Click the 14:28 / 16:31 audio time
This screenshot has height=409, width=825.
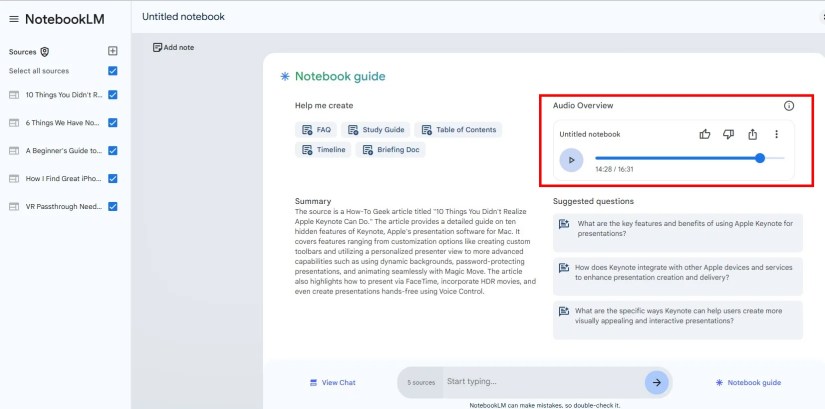click(x=614, y=169)
